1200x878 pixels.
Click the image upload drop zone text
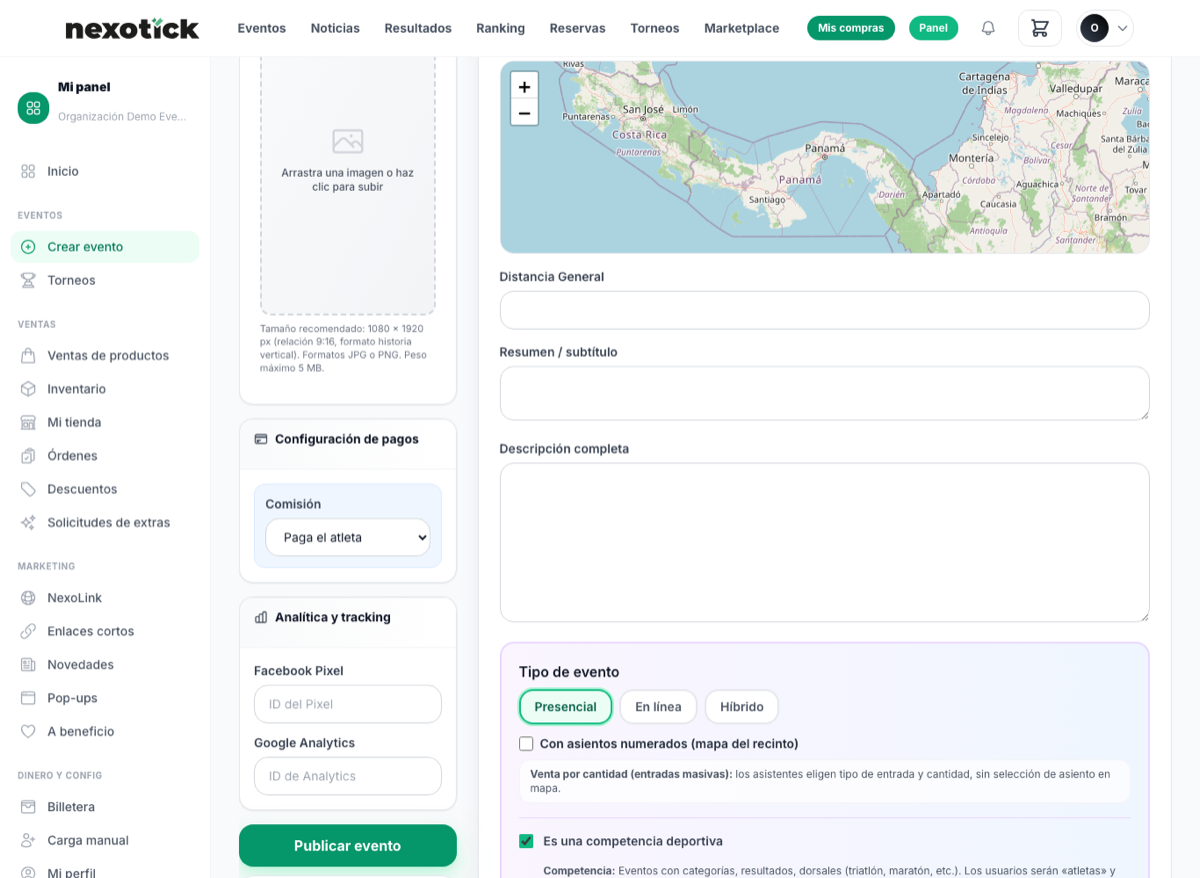[x=348, y=180]
